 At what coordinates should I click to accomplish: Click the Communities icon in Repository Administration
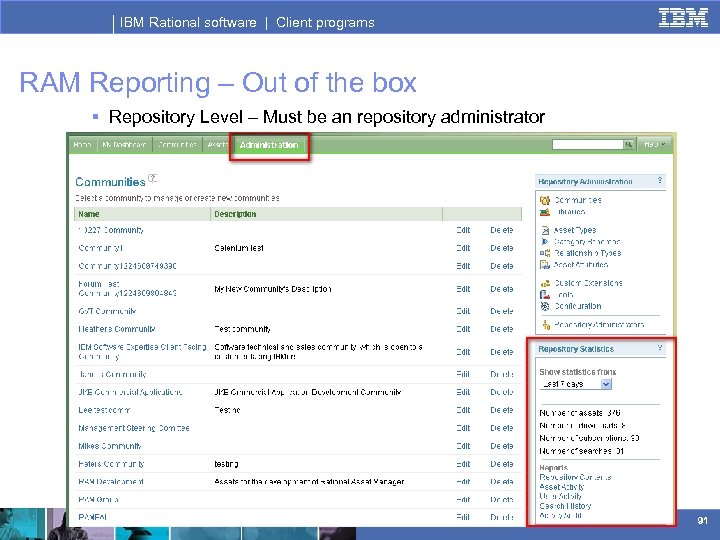[x=545, y=200]
